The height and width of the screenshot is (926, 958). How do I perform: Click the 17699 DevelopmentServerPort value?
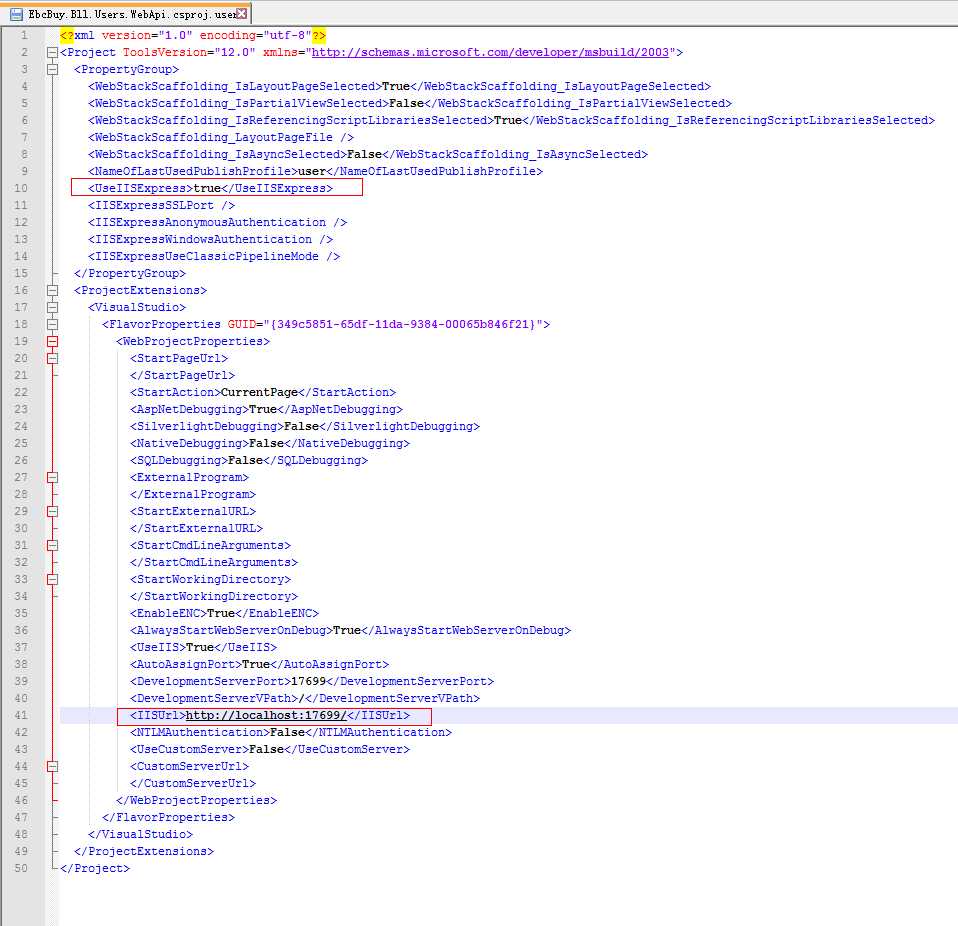[x=309, y=681]
